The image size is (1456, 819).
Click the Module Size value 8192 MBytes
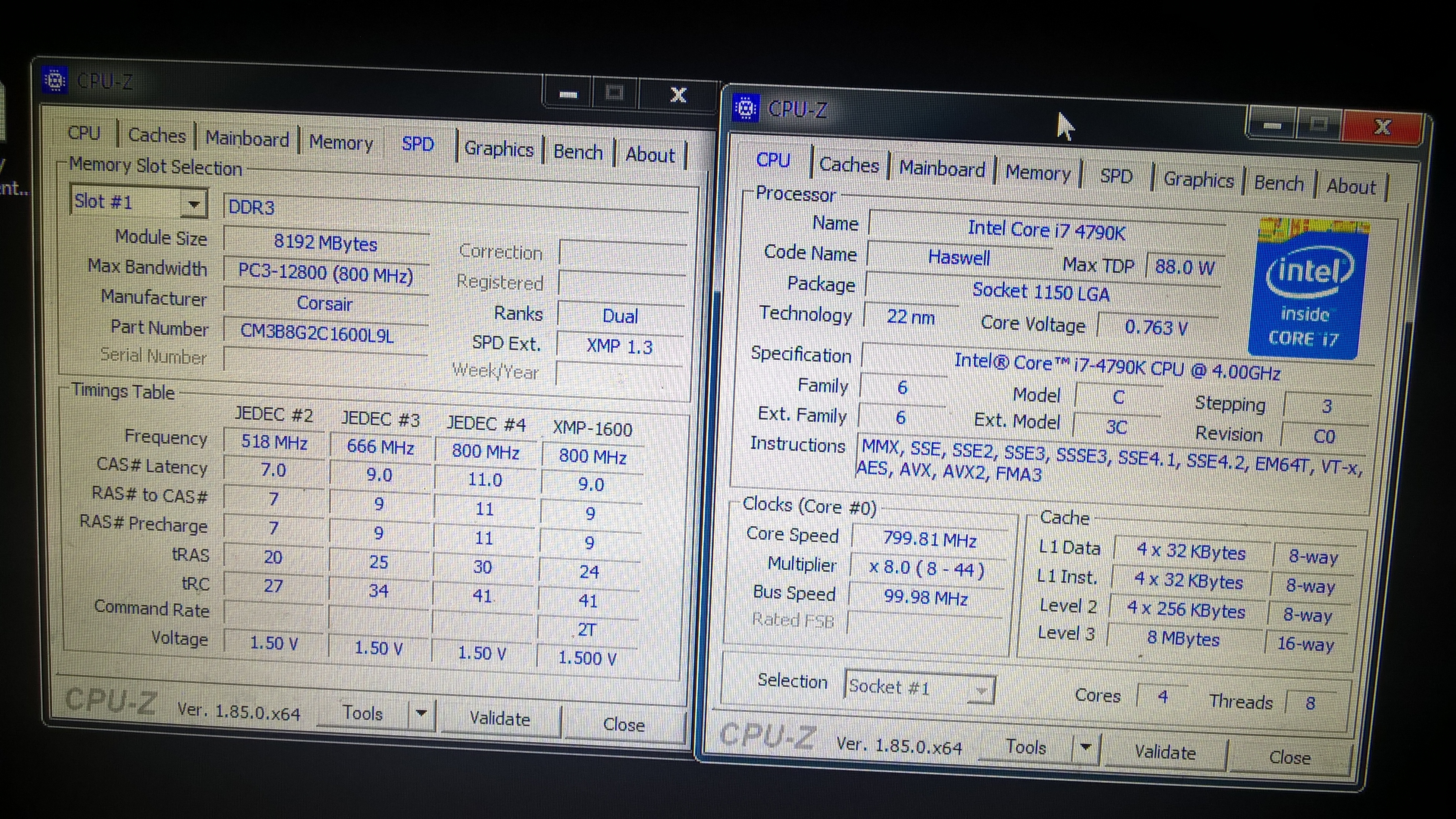326,243
